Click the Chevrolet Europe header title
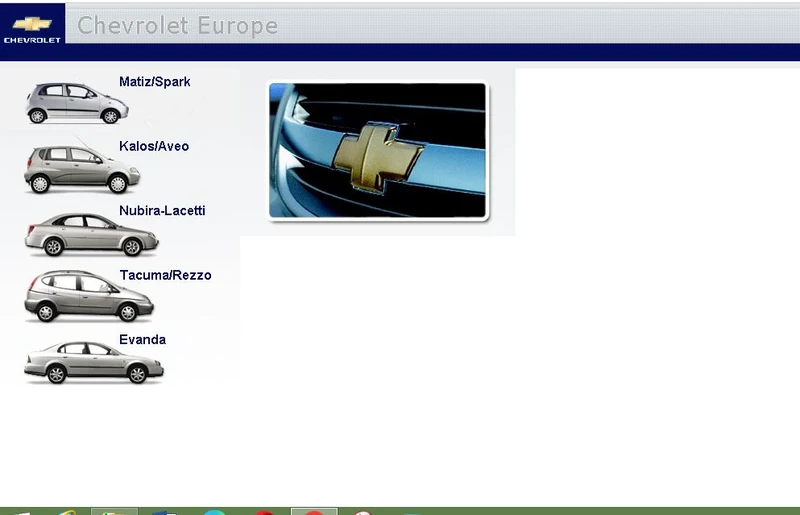 177,25
